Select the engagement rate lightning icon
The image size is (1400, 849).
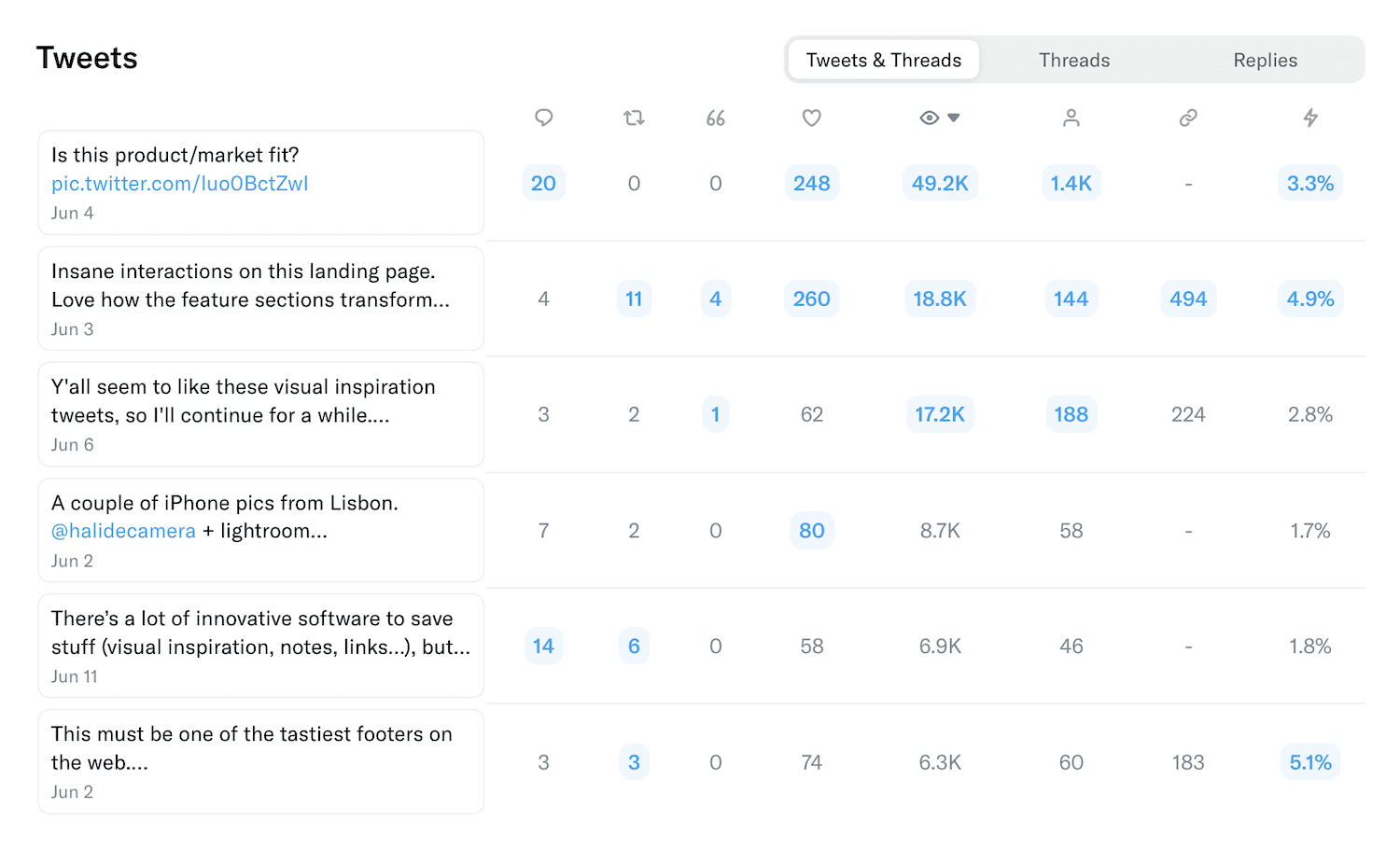point(1310,118)
